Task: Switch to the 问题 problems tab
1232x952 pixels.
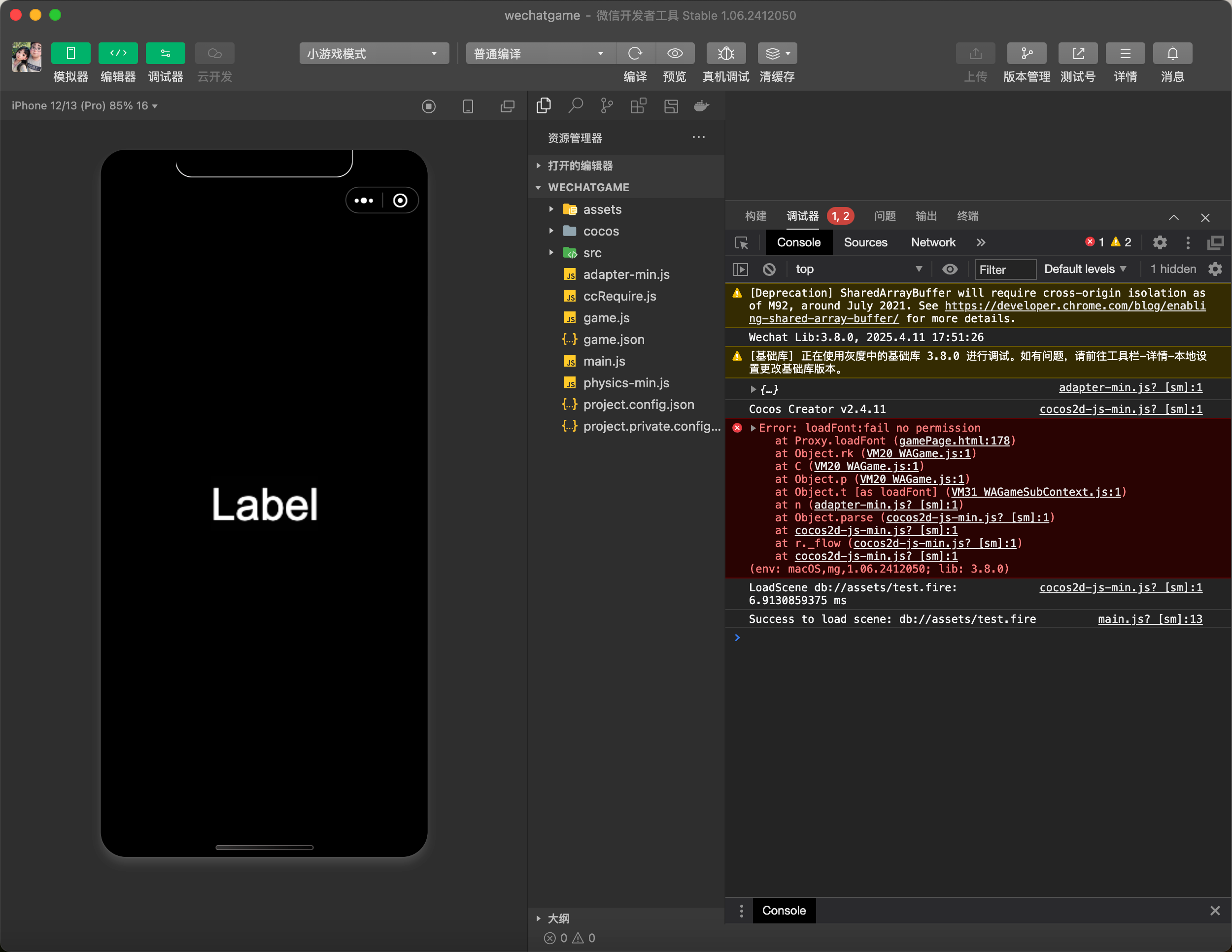Action: tap(885, 216)
